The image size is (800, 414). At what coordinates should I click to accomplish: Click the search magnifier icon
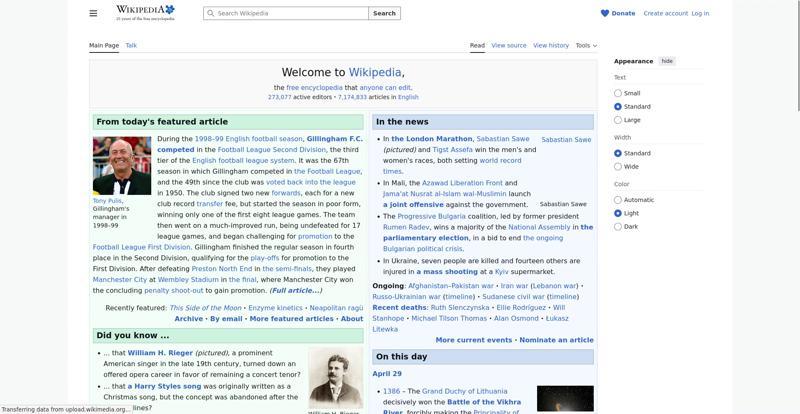(210, 14)
